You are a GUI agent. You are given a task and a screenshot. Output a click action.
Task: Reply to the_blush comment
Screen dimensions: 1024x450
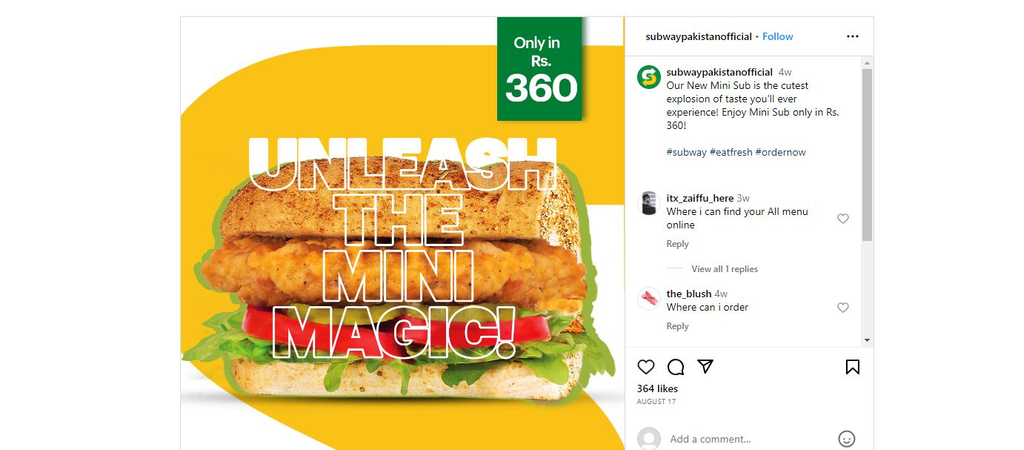[x=677, y=327]
